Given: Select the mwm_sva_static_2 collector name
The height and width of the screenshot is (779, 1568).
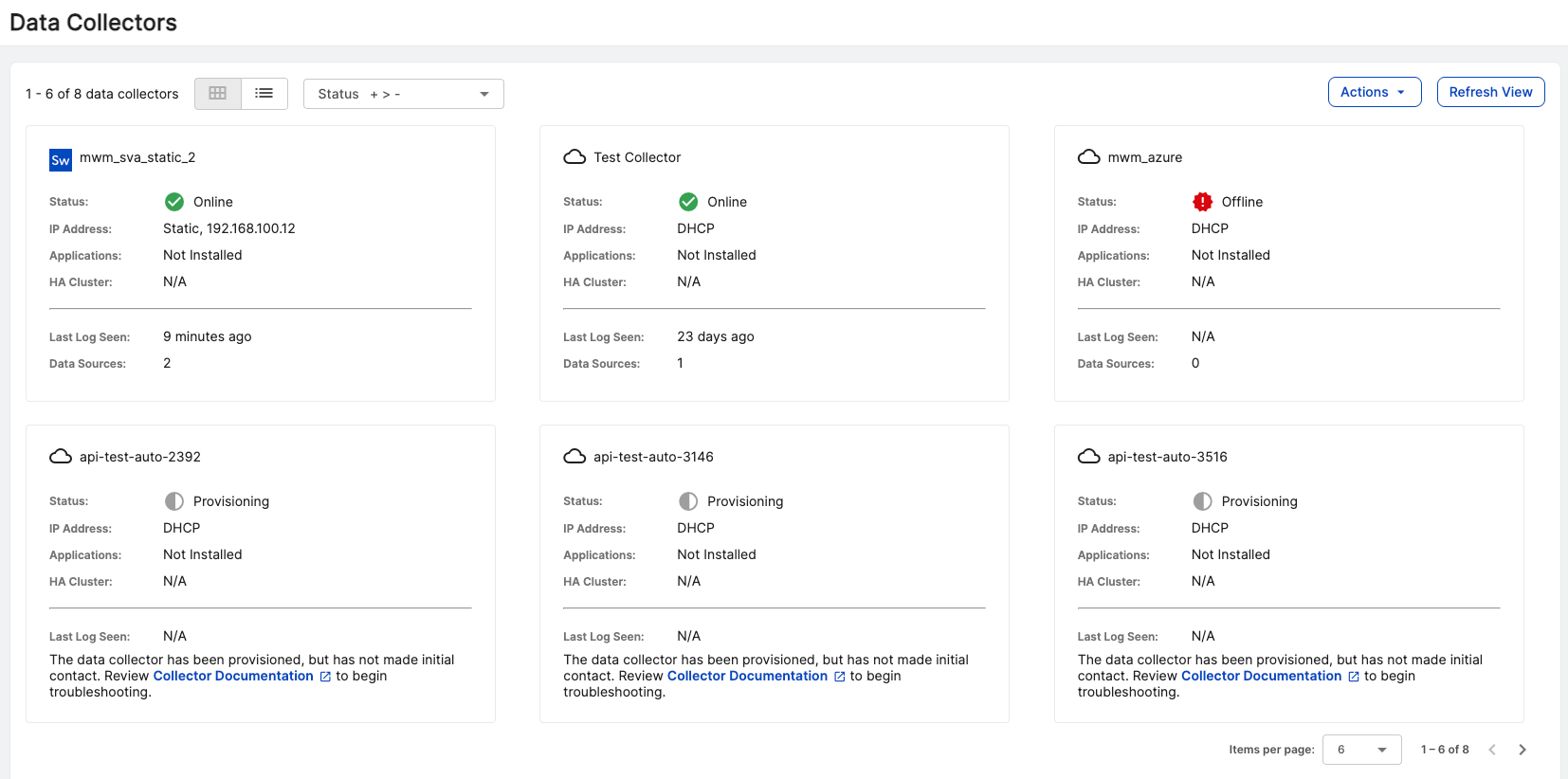Looking at the screenshot, I should [x=137, y=157].
